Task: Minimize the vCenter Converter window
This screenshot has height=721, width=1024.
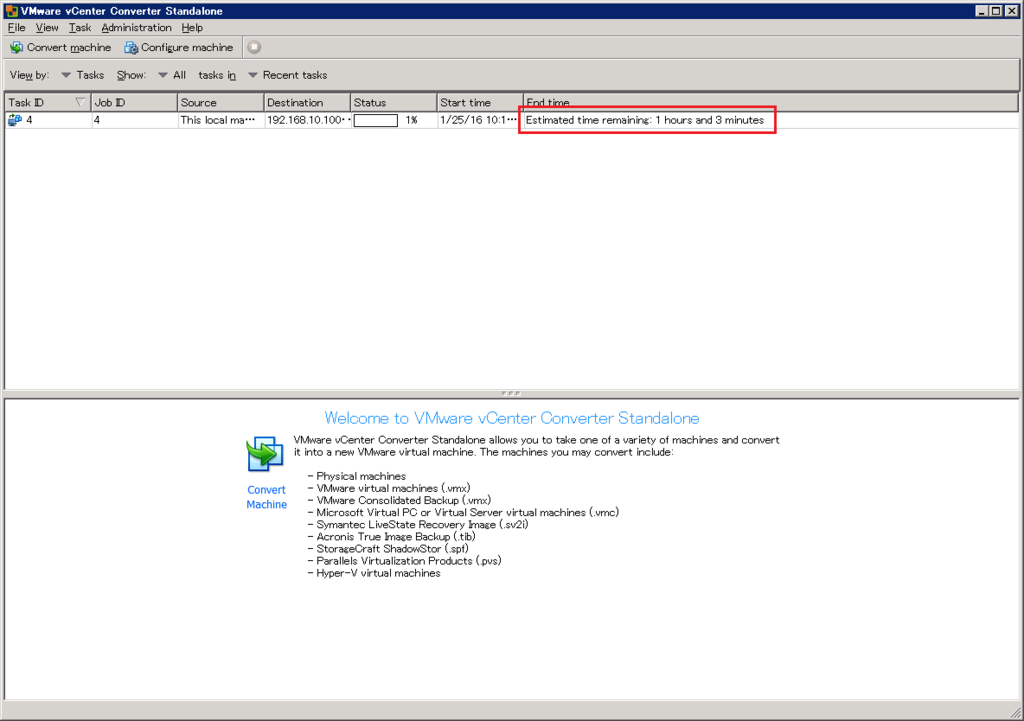Action: tap(982, 10)
